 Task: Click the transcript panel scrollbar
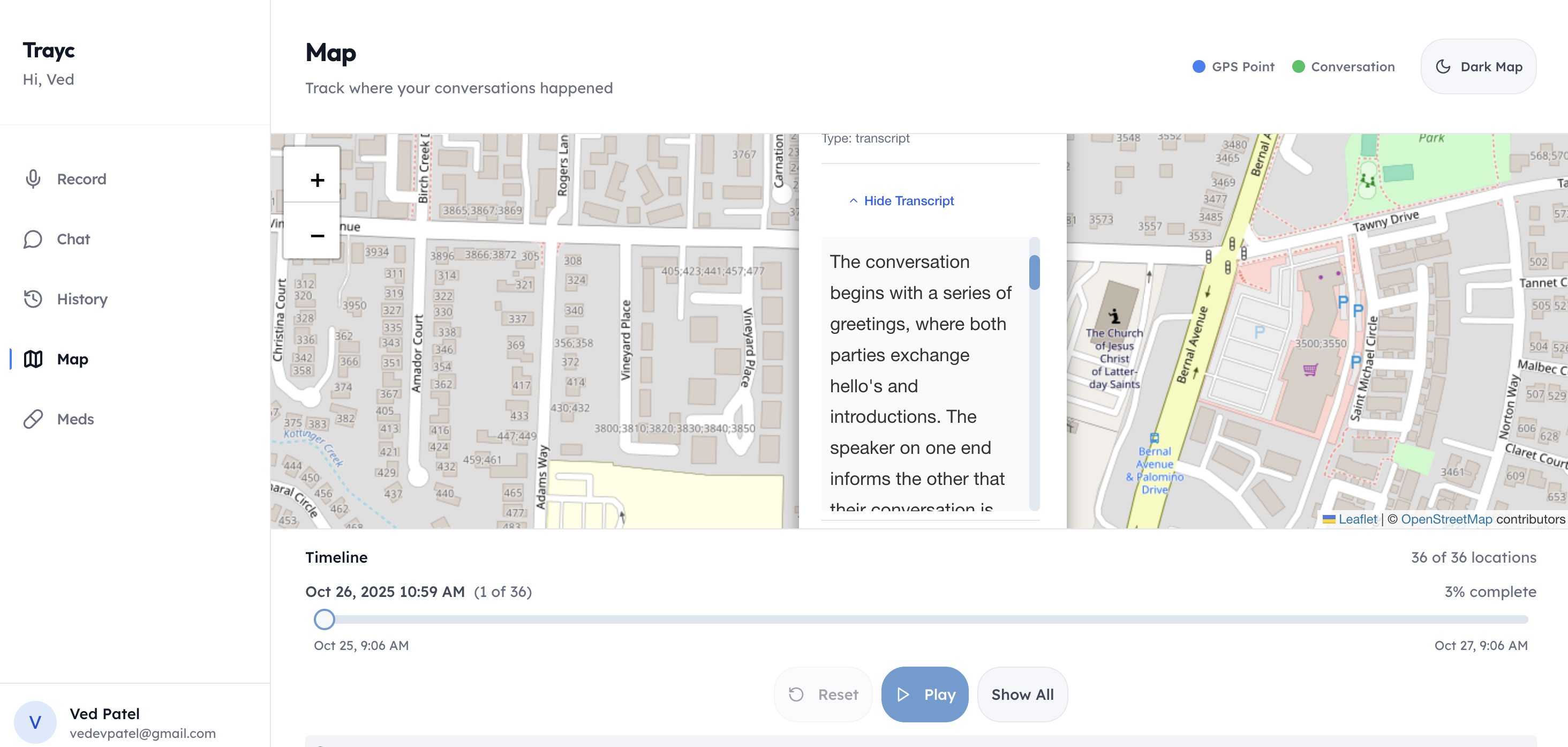click(1034, 273)
